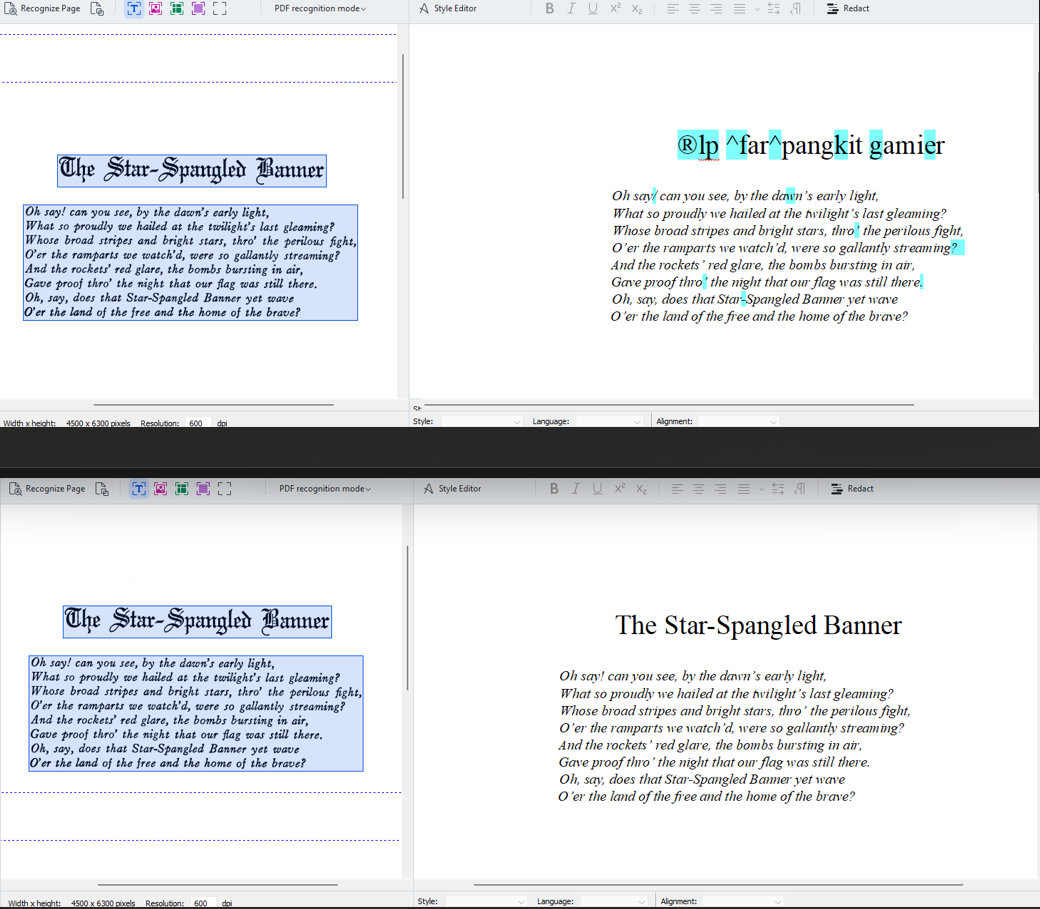The width and height of the screenshot is (1040, 909).
Task: Select the Background picture area tool in lower toolbar
Action: 203,489
